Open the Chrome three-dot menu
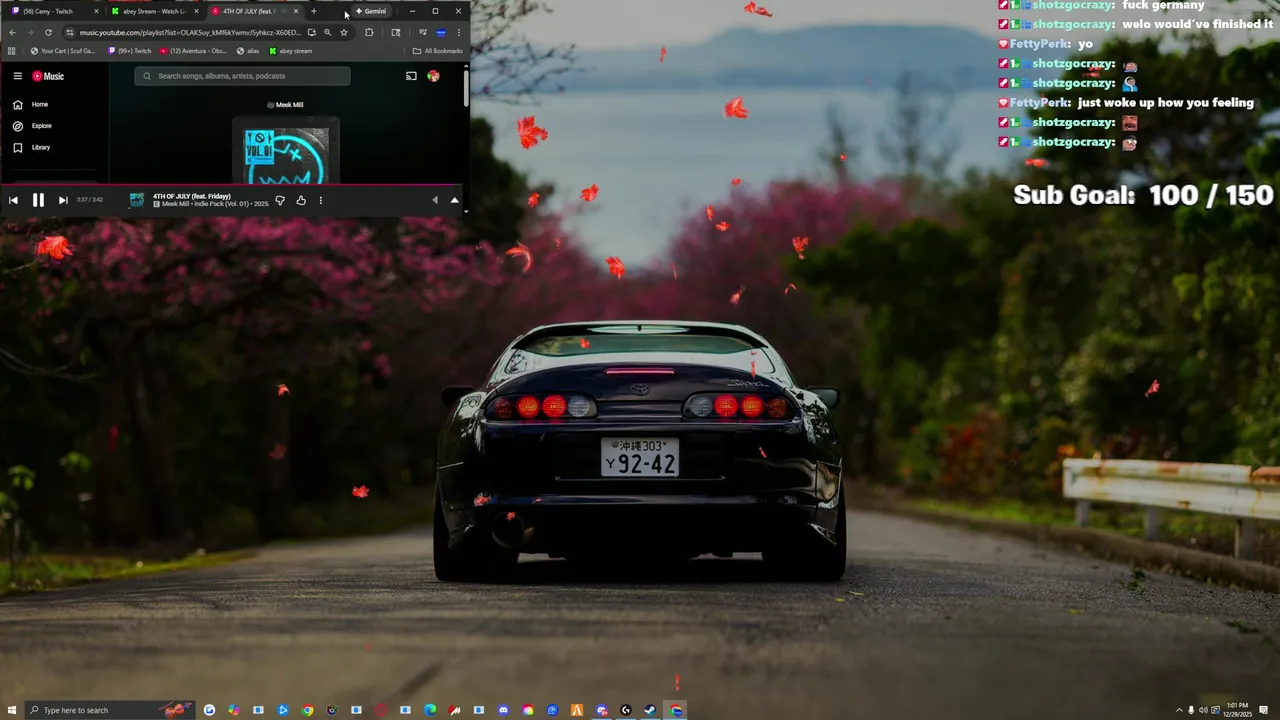This screenshot has height=720, width=1280. coord(459,32)
